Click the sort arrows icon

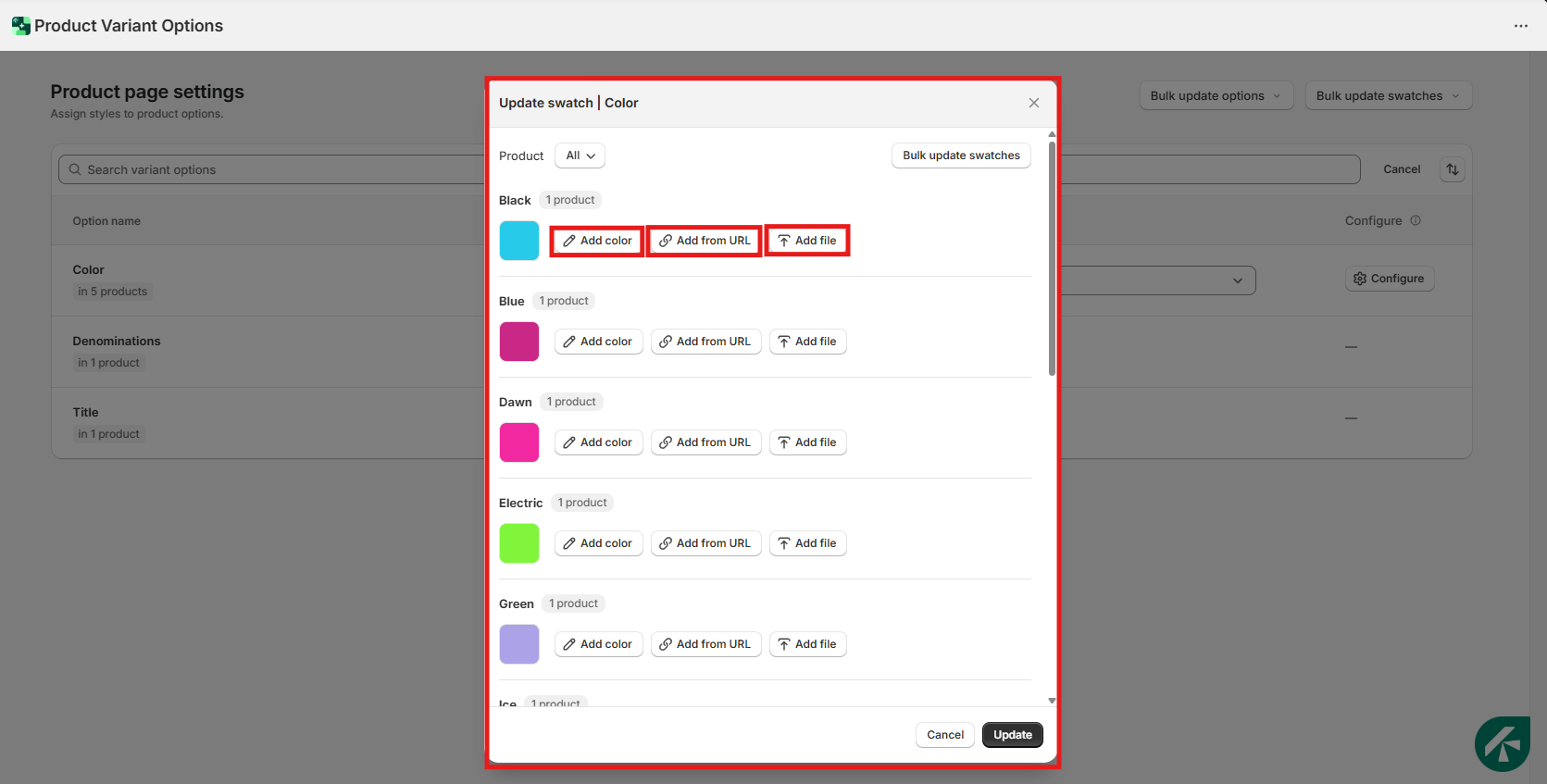[1452, 169]
